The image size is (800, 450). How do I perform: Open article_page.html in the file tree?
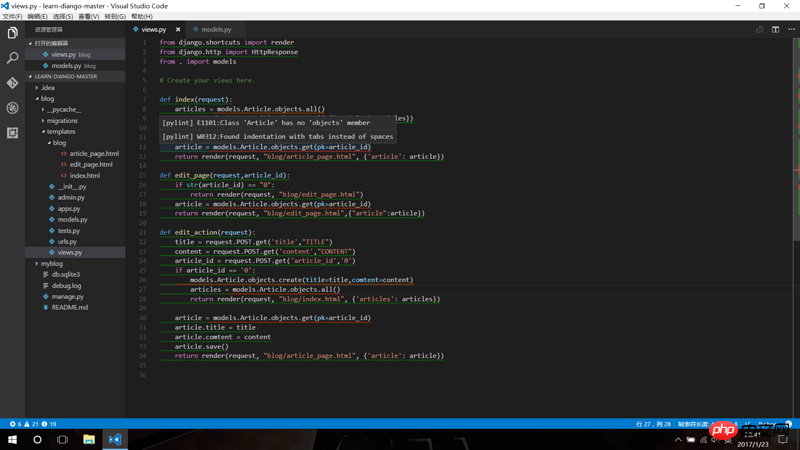(94, 154)
